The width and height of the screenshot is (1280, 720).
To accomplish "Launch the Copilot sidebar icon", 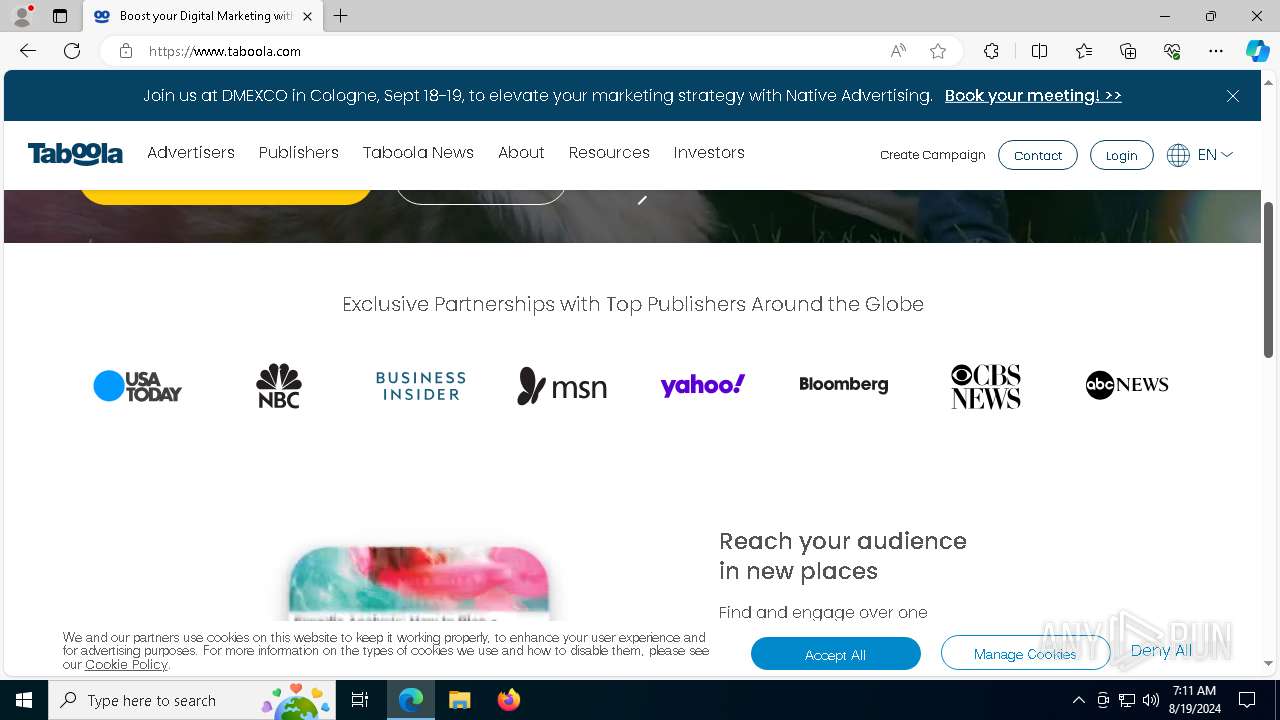I will [1257, 51].
